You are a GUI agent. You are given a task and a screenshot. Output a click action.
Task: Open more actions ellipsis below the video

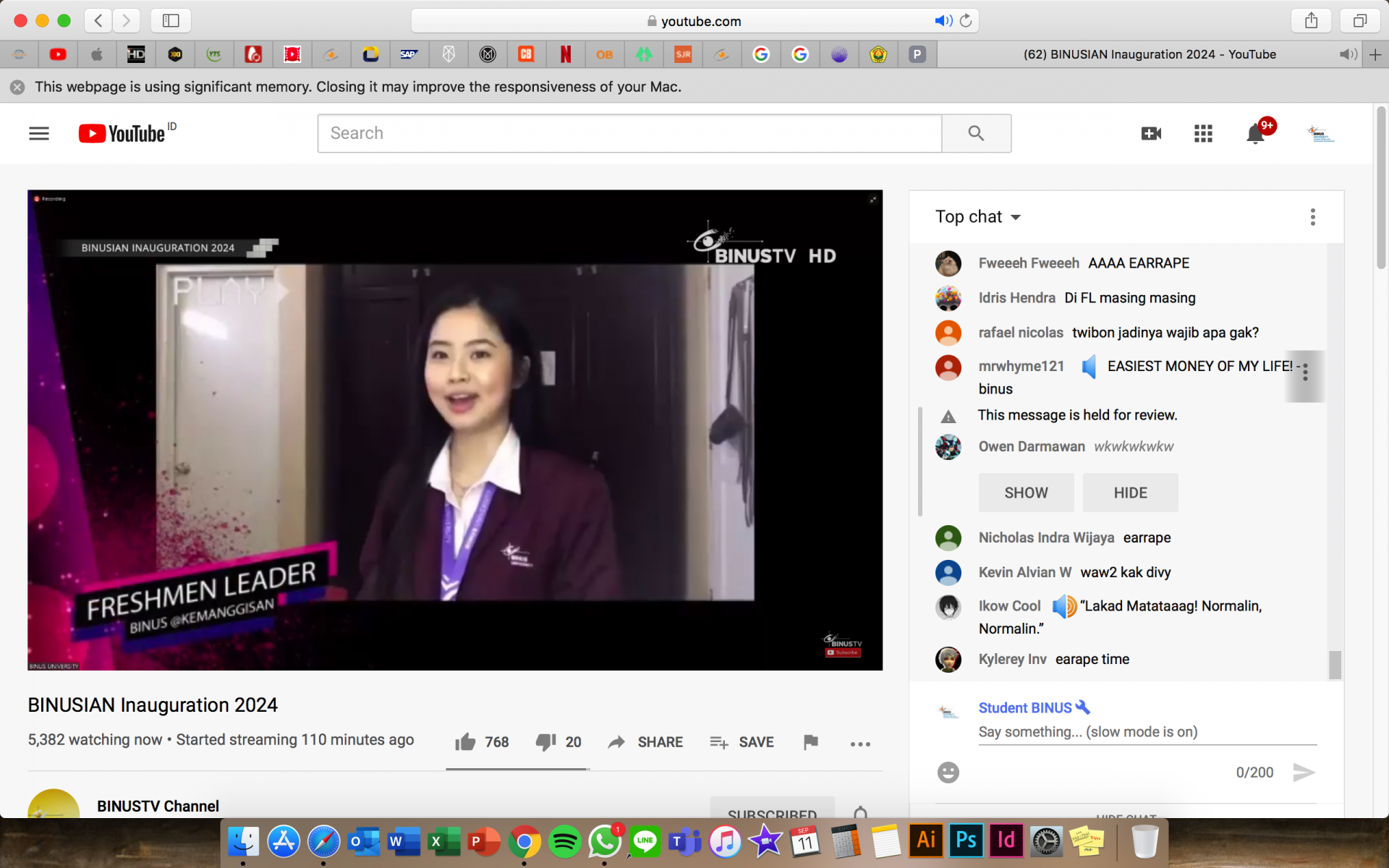coord(860,744)
